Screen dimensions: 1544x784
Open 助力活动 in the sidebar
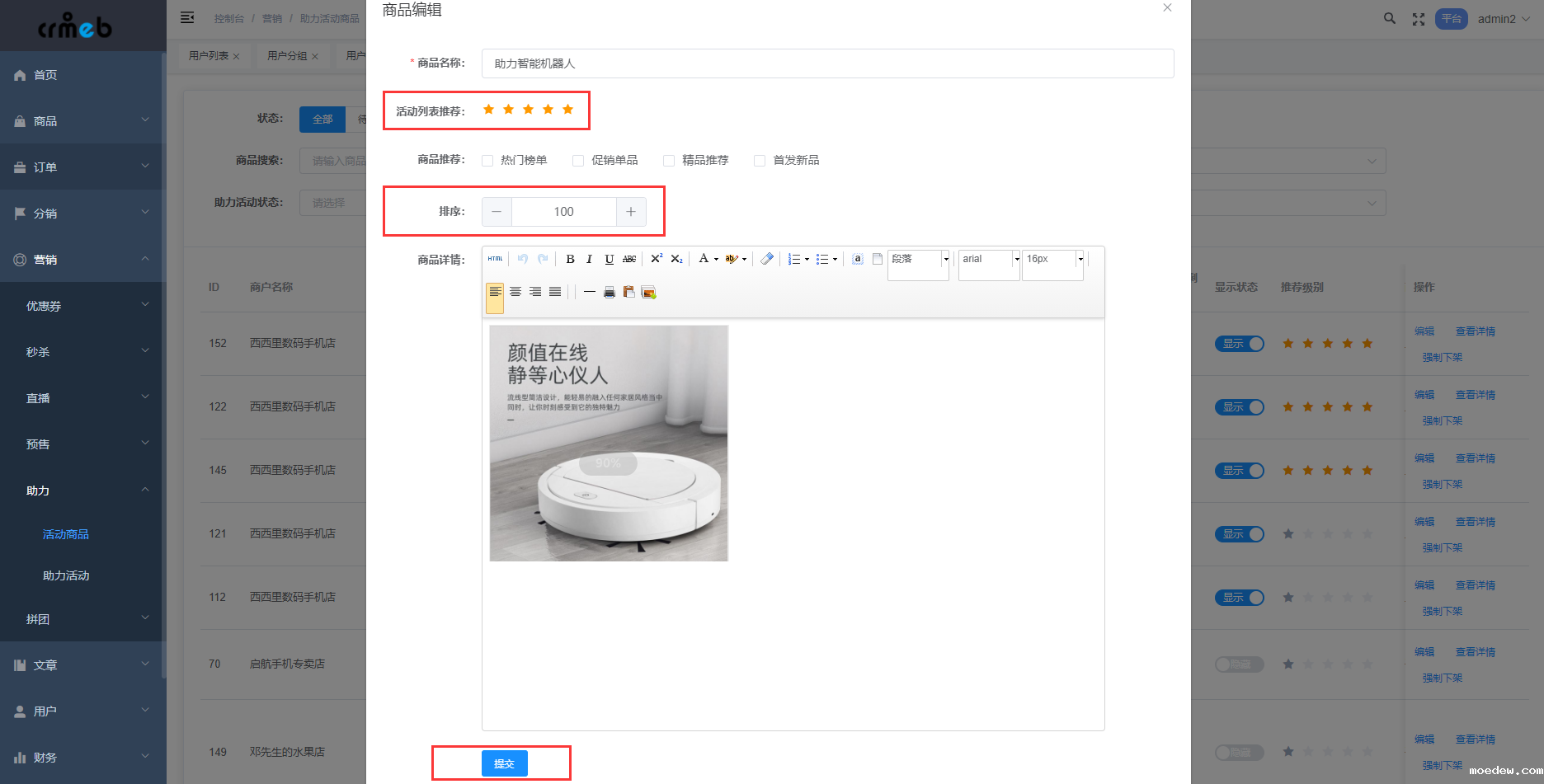pos(66,575)
